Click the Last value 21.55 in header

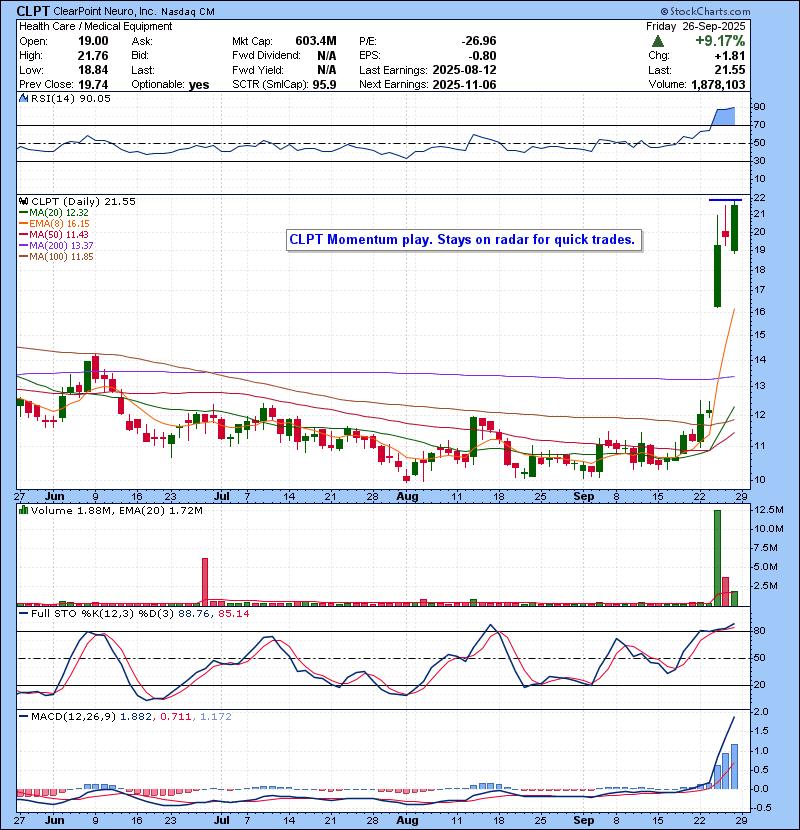click(730, 70)
